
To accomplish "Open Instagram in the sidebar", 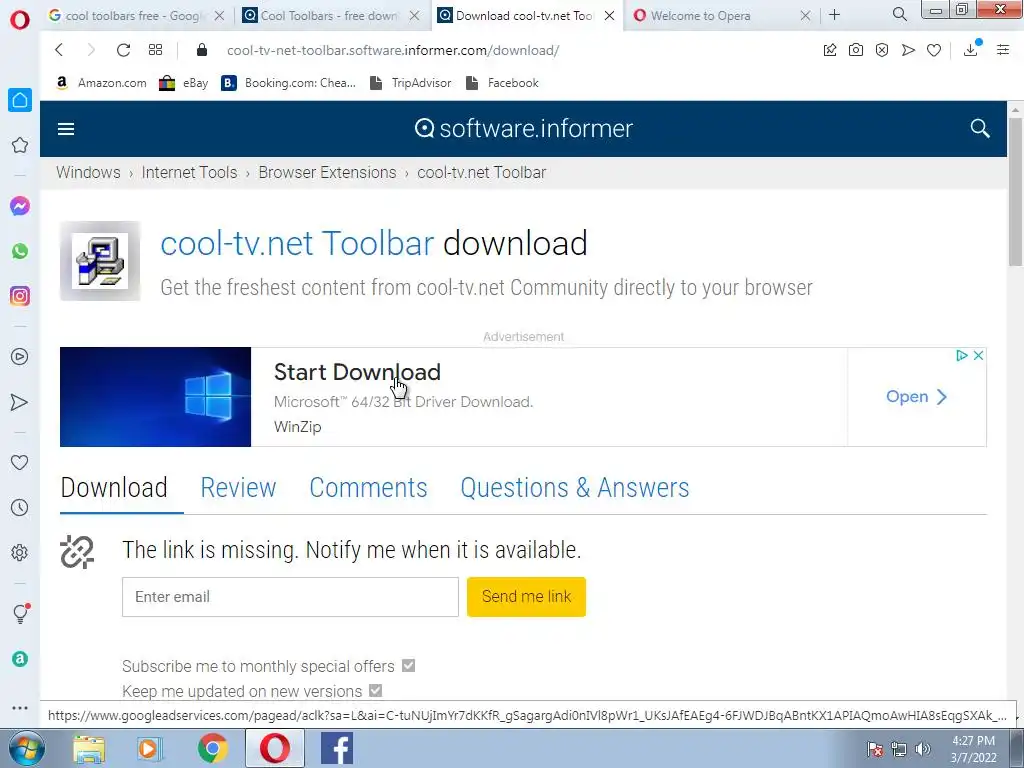I will point(20,296).
